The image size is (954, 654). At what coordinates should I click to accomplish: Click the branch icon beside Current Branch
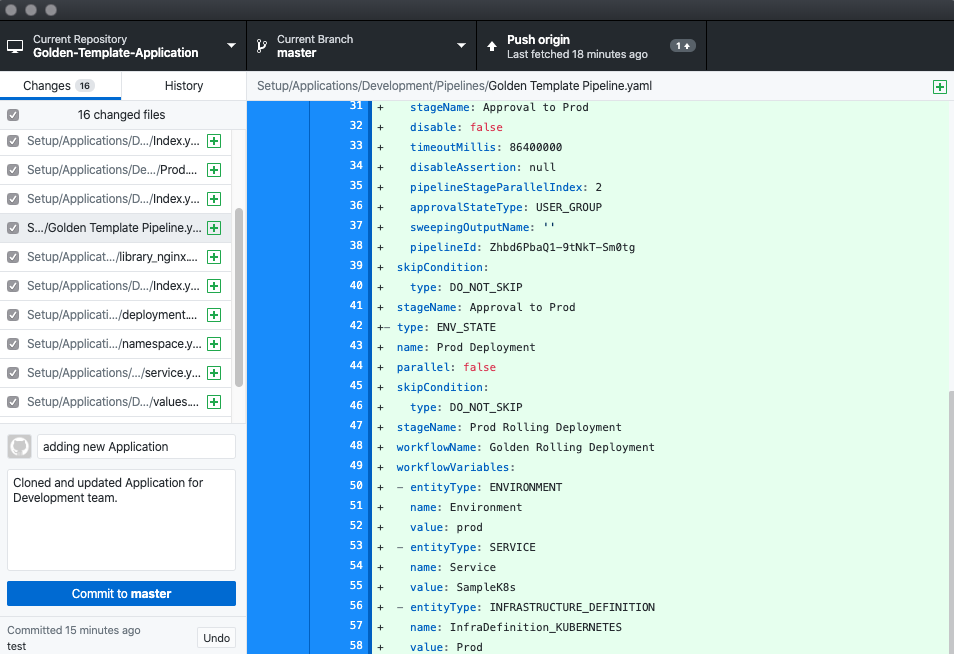click(262, 46)
